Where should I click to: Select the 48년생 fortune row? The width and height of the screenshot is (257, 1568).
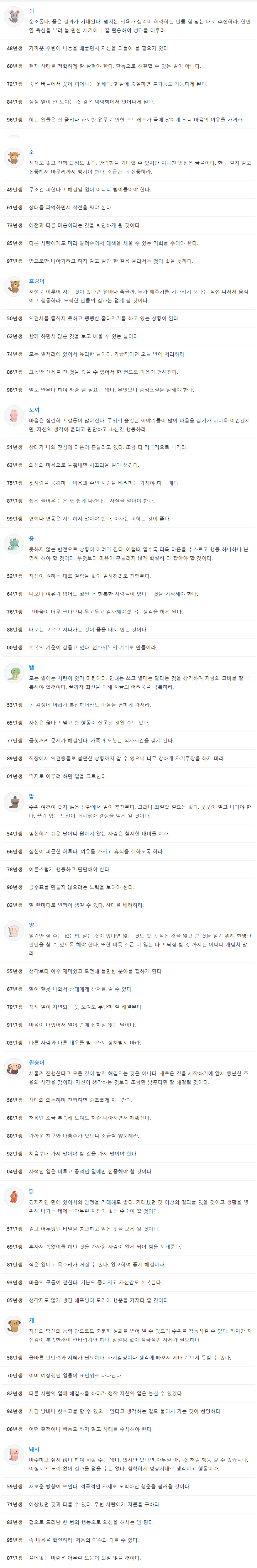128,48
